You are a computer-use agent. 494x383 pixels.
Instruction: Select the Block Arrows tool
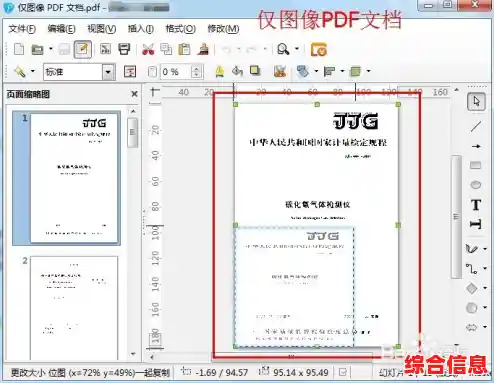(x=471, y=327)
